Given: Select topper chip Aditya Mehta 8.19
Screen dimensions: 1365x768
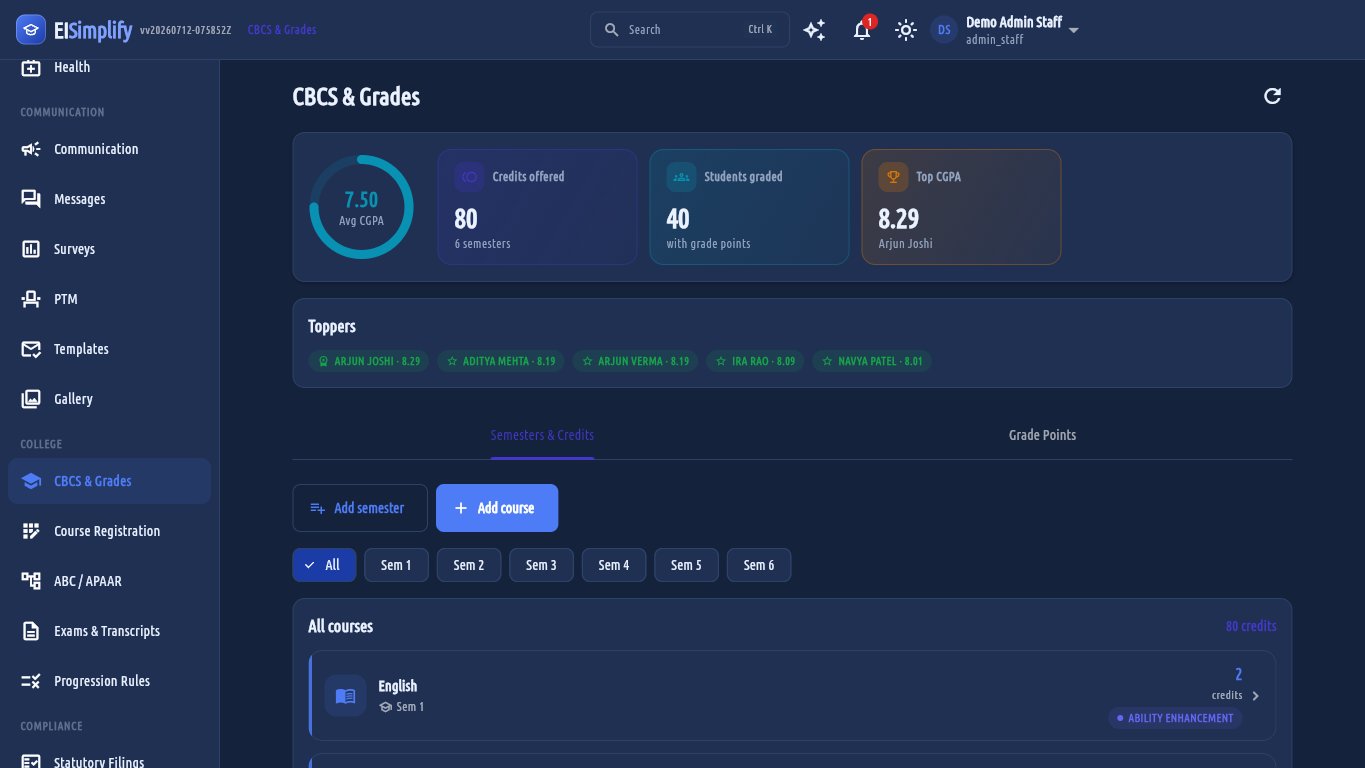Looking at the screenshot, I should [x=501, y=361].
